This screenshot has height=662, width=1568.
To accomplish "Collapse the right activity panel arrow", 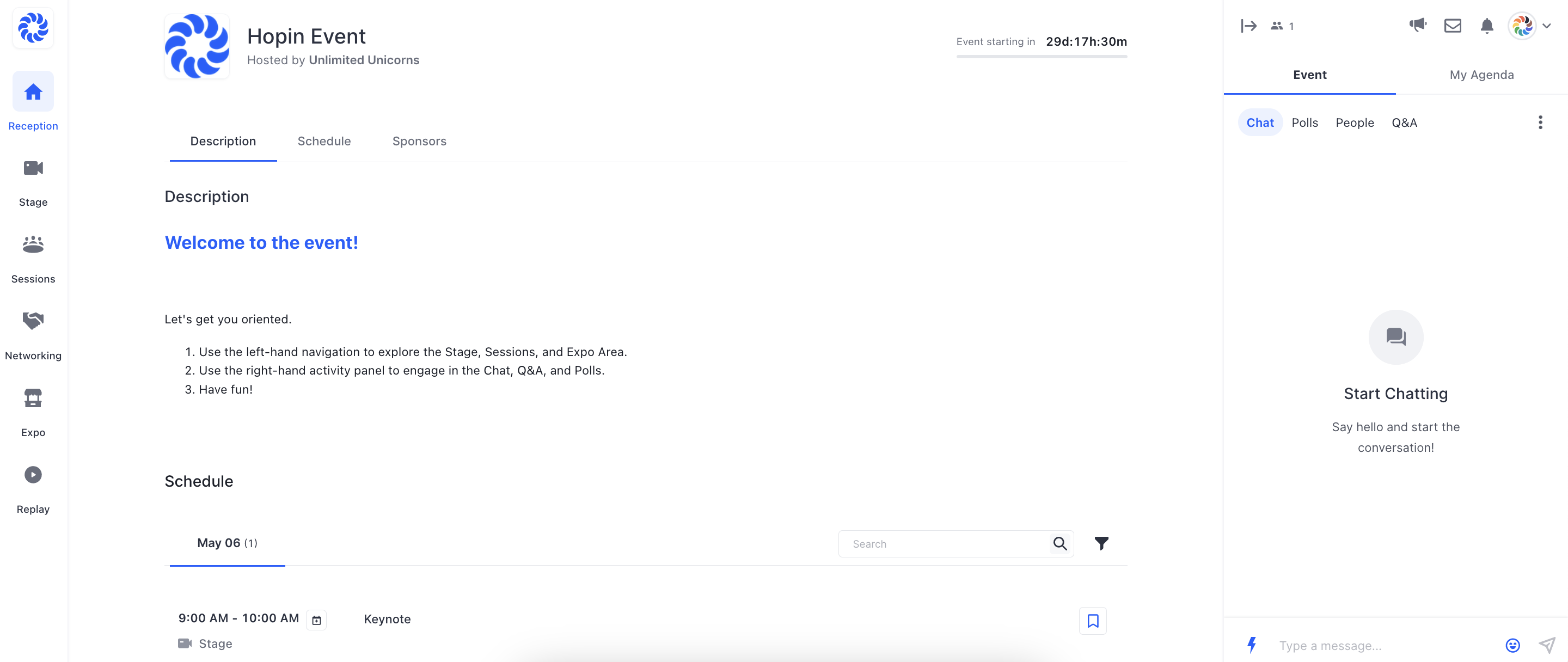I will 1248,26.
